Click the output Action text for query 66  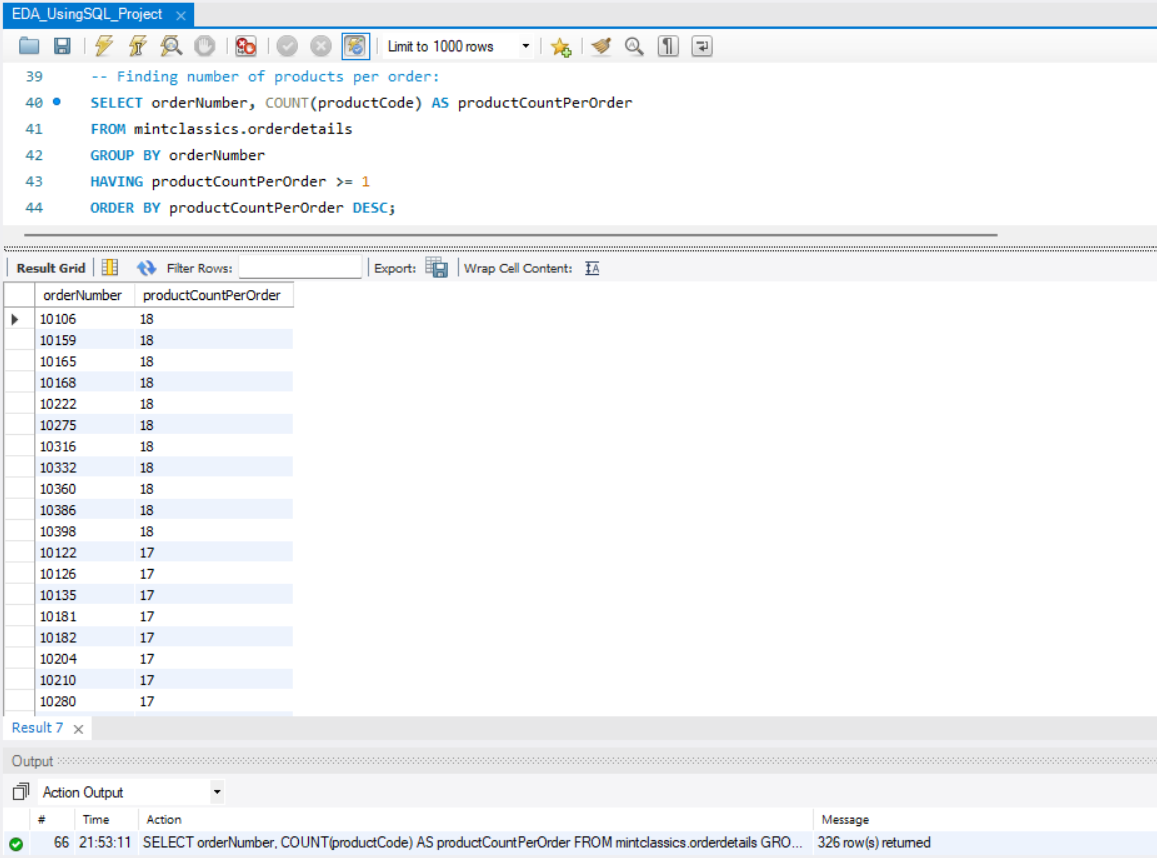tap(472, 843)
